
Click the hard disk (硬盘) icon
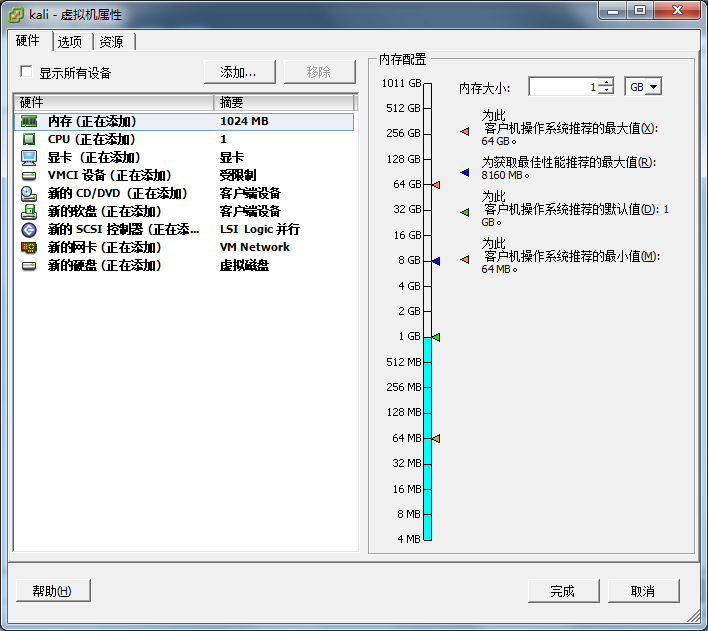[29, 266]
